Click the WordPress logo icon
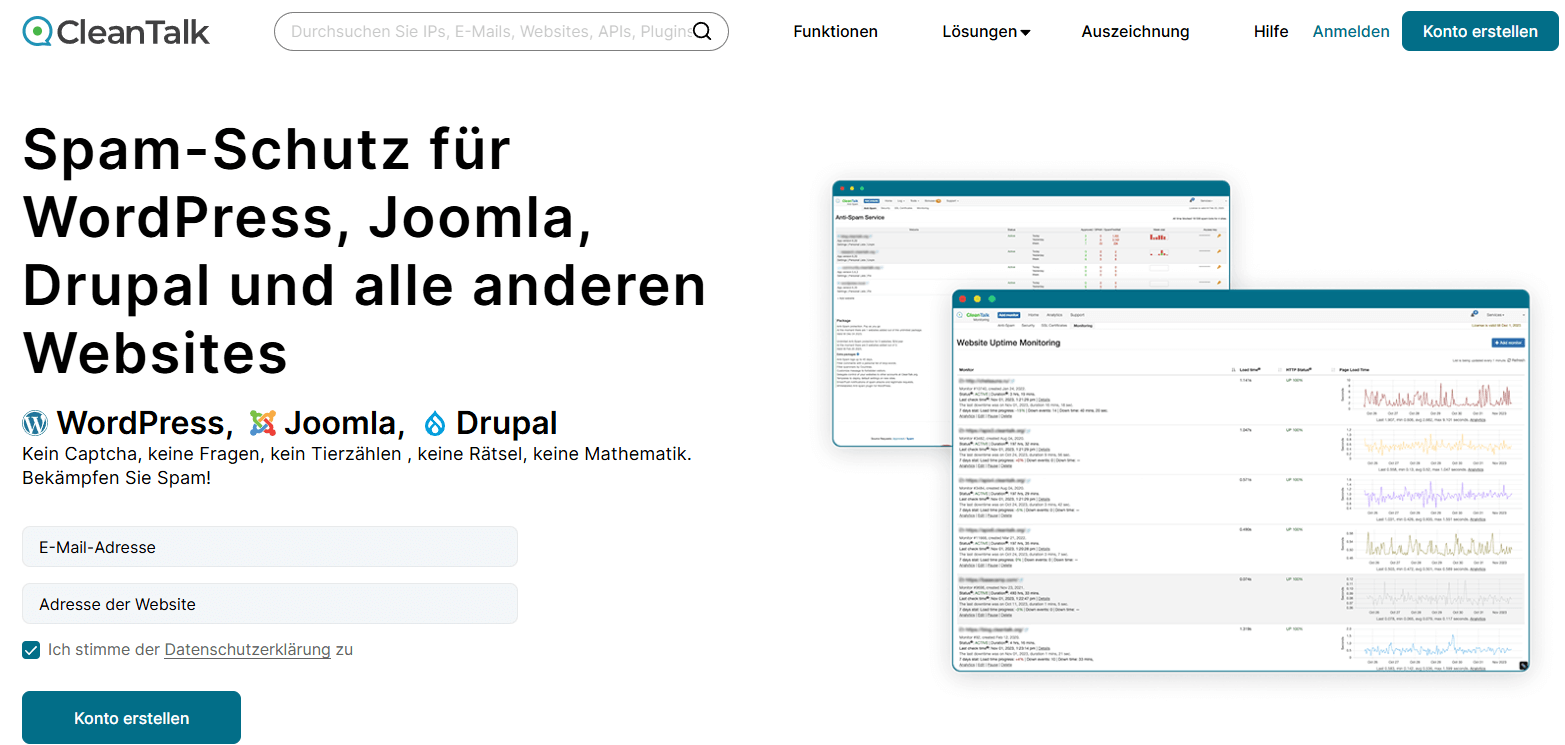This screenshot has width=1565, height=745. [x=35, y=423]
